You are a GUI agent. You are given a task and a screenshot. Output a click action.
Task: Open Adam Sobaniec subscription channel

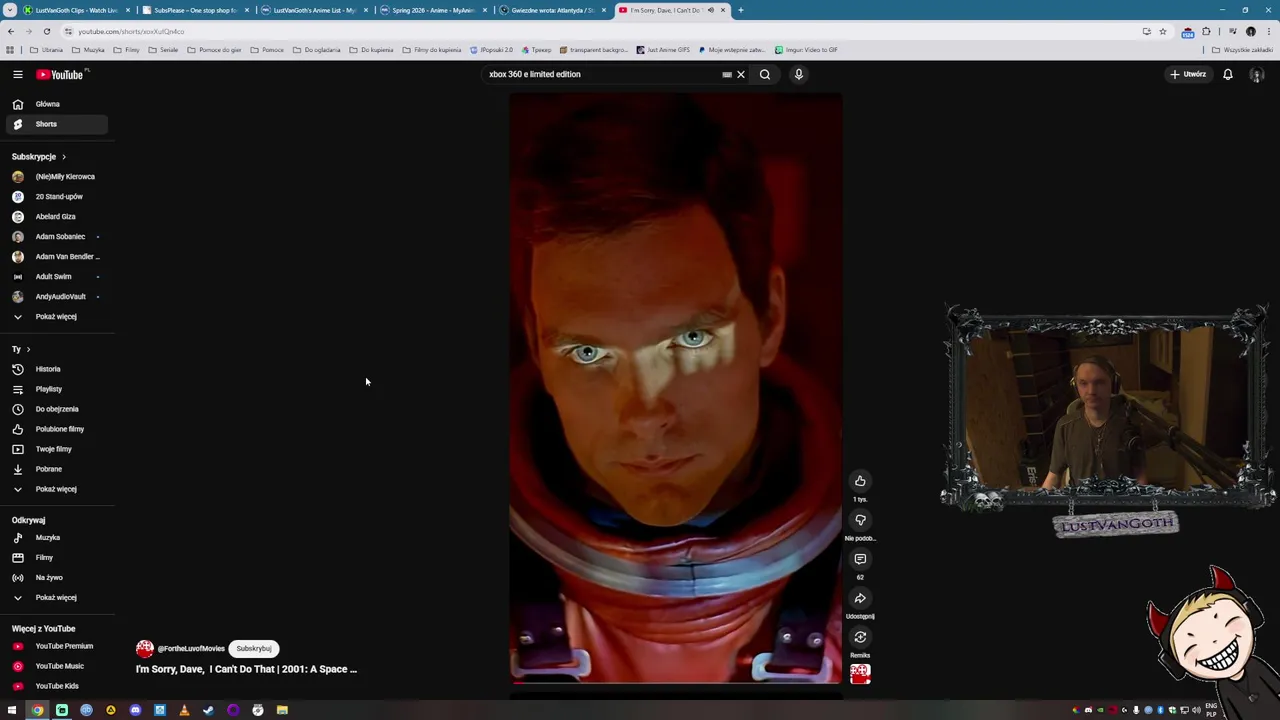tap(55, 236)
